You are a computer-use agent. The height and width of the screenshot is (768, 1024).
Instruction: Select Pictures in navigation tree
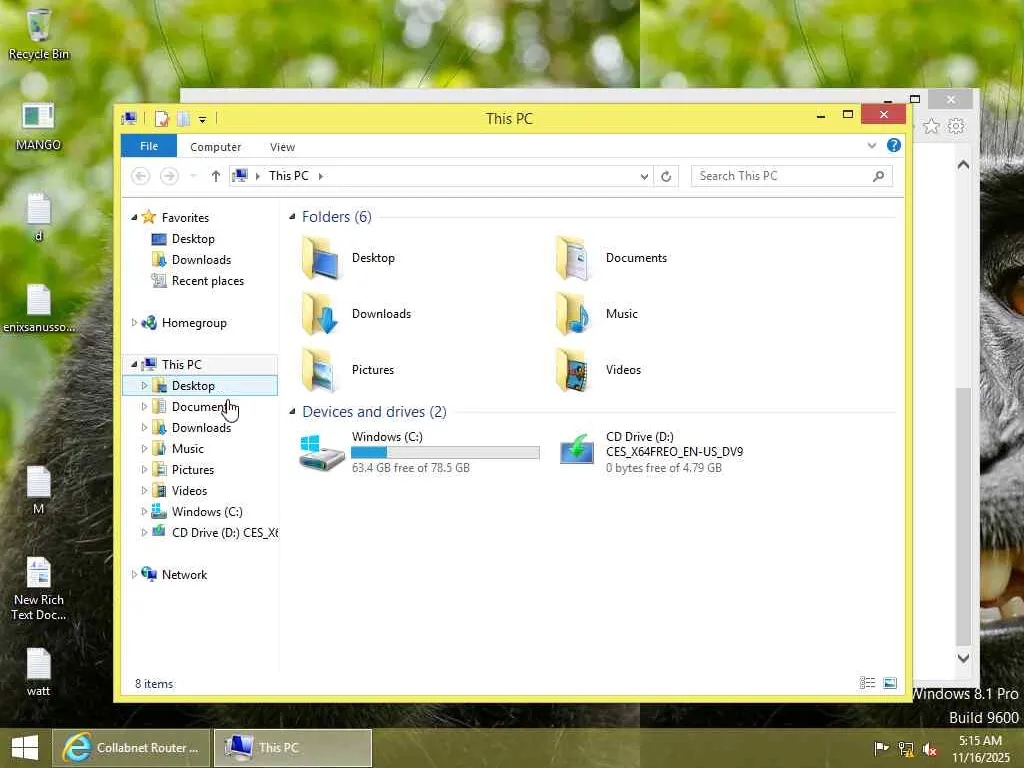click(x=193, y=470)
